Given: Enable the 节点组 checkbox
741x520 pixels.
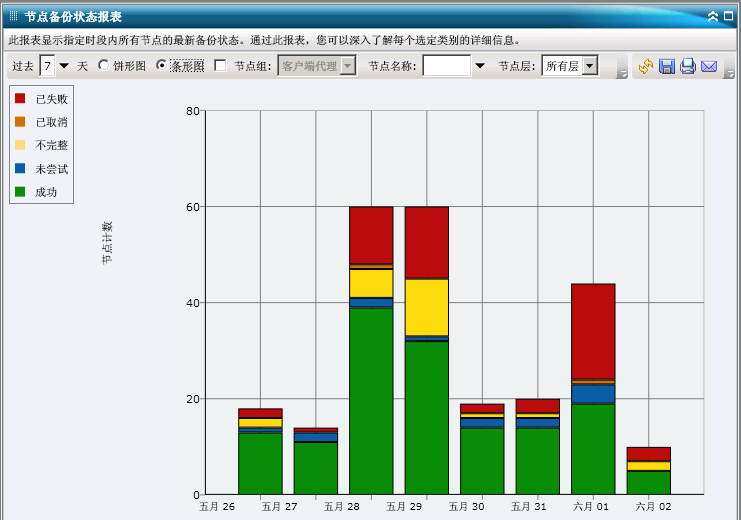Looking at the screenshot, I should pyautogui.click(x=220, y=65).
